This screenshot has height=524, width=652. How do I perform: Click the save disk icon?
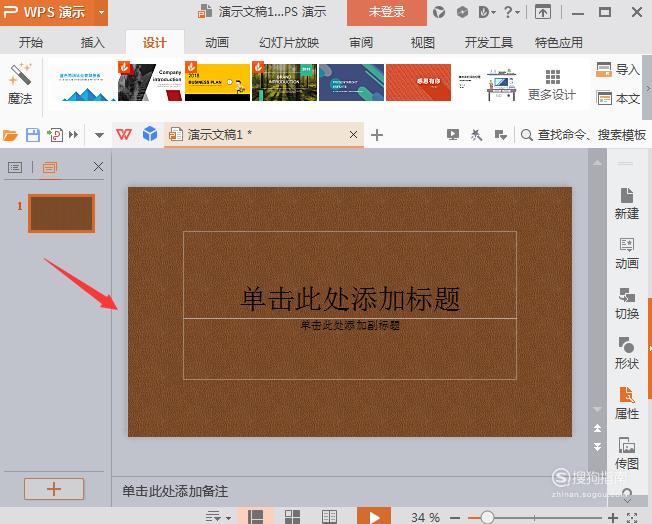point(33,135)
